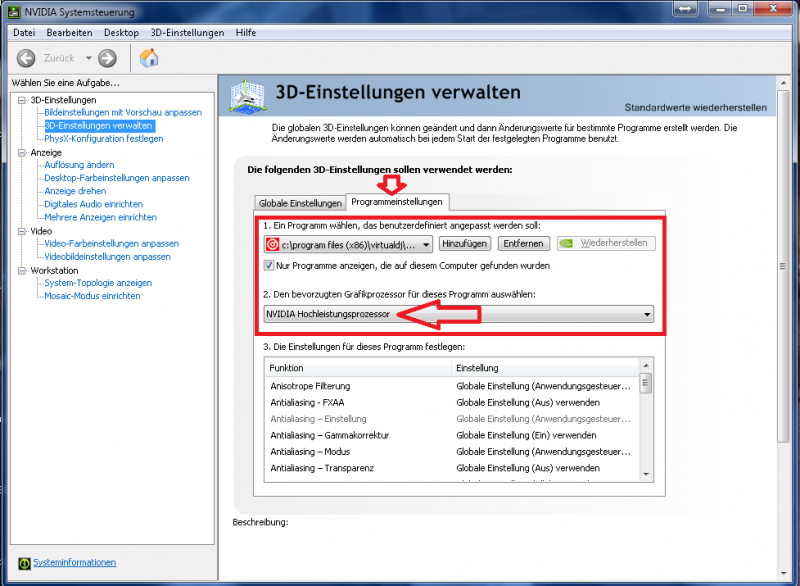Click main panel scroll down arrow
The height and width of the screenshot is (586, 800).
783,573
